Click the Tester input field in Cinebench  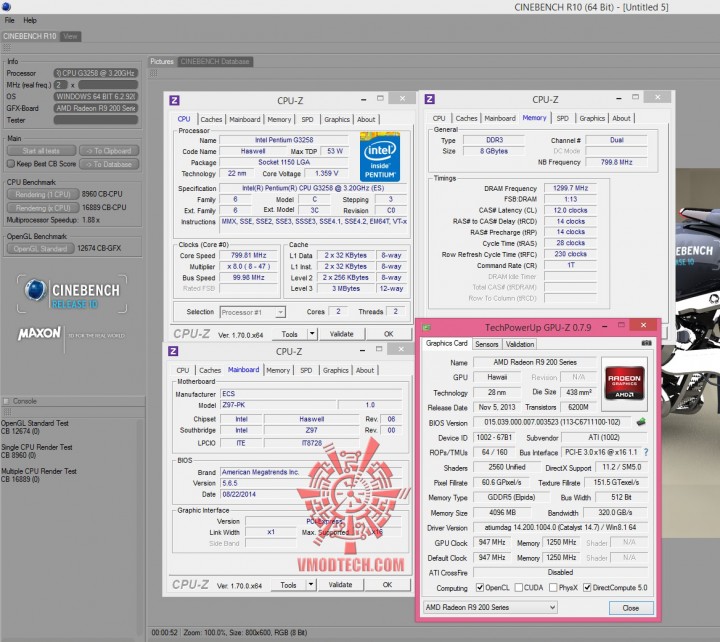[96, 120]
